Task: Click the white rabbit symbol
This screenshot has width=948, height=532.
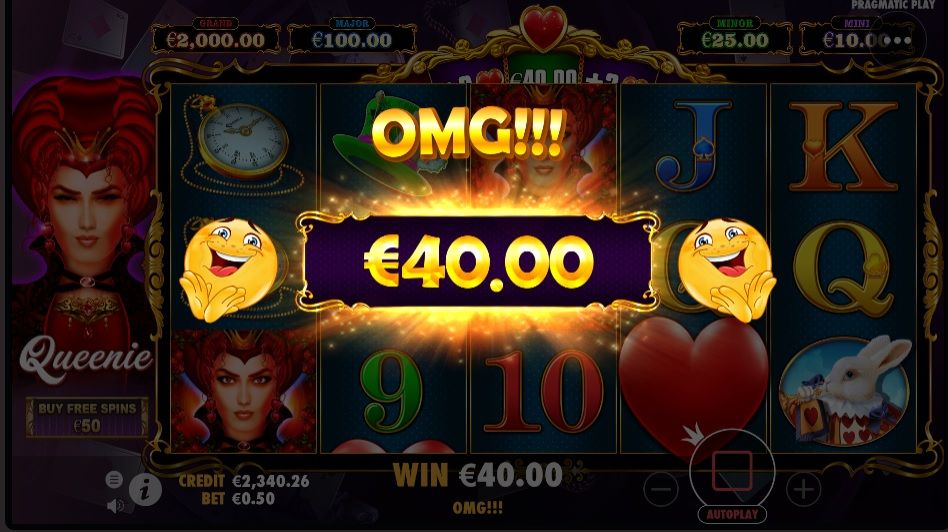Action: tap(844, 391)
